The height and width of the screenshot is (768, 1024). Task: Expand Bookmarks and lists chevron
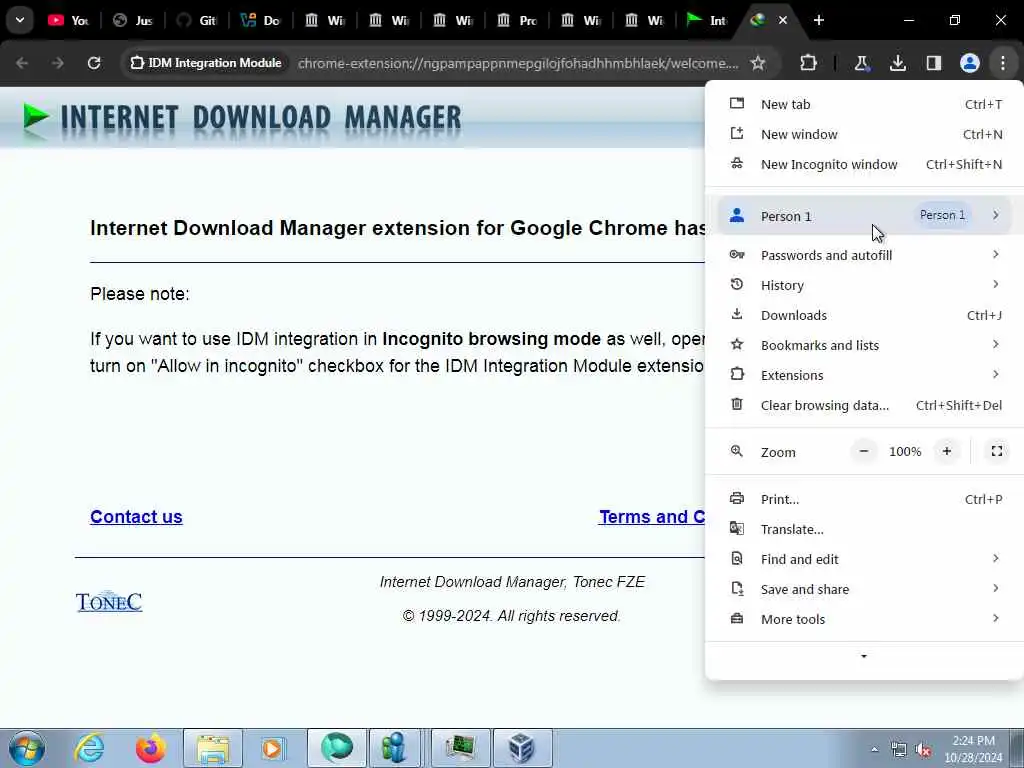tap(995, 345)
